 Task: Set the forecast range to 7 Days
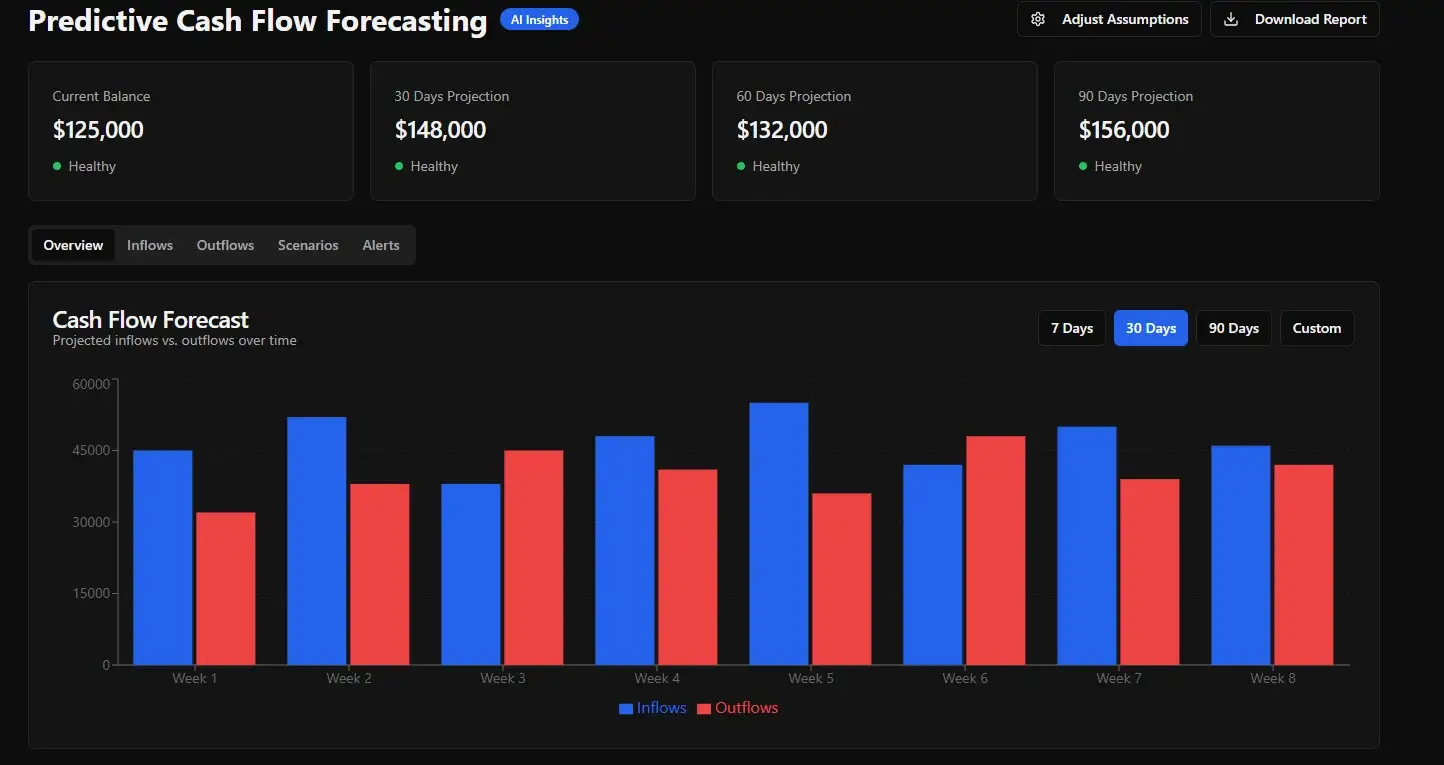(1072, 328)
